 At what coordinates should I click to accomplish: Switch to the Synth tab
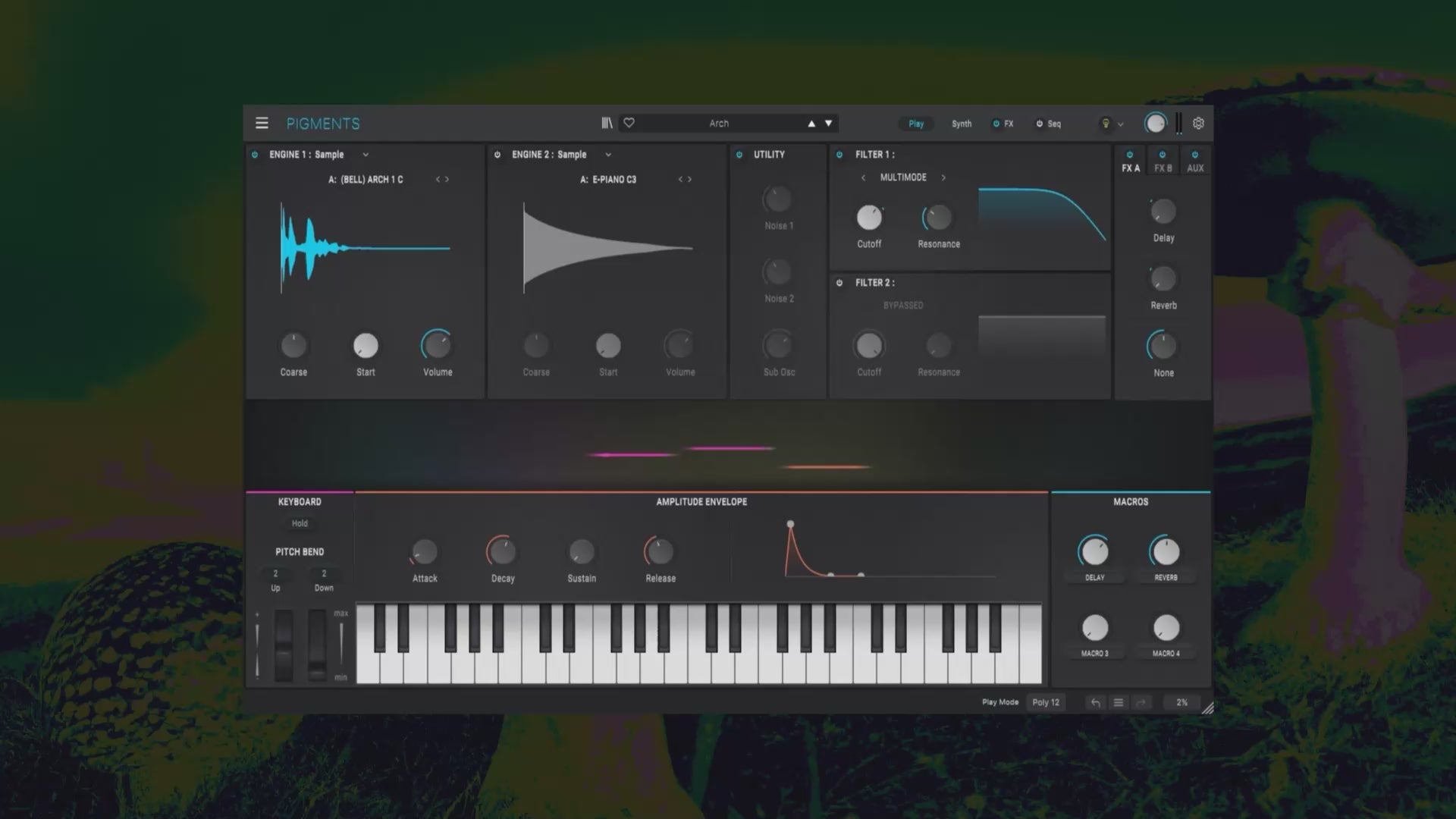(961, 124)
